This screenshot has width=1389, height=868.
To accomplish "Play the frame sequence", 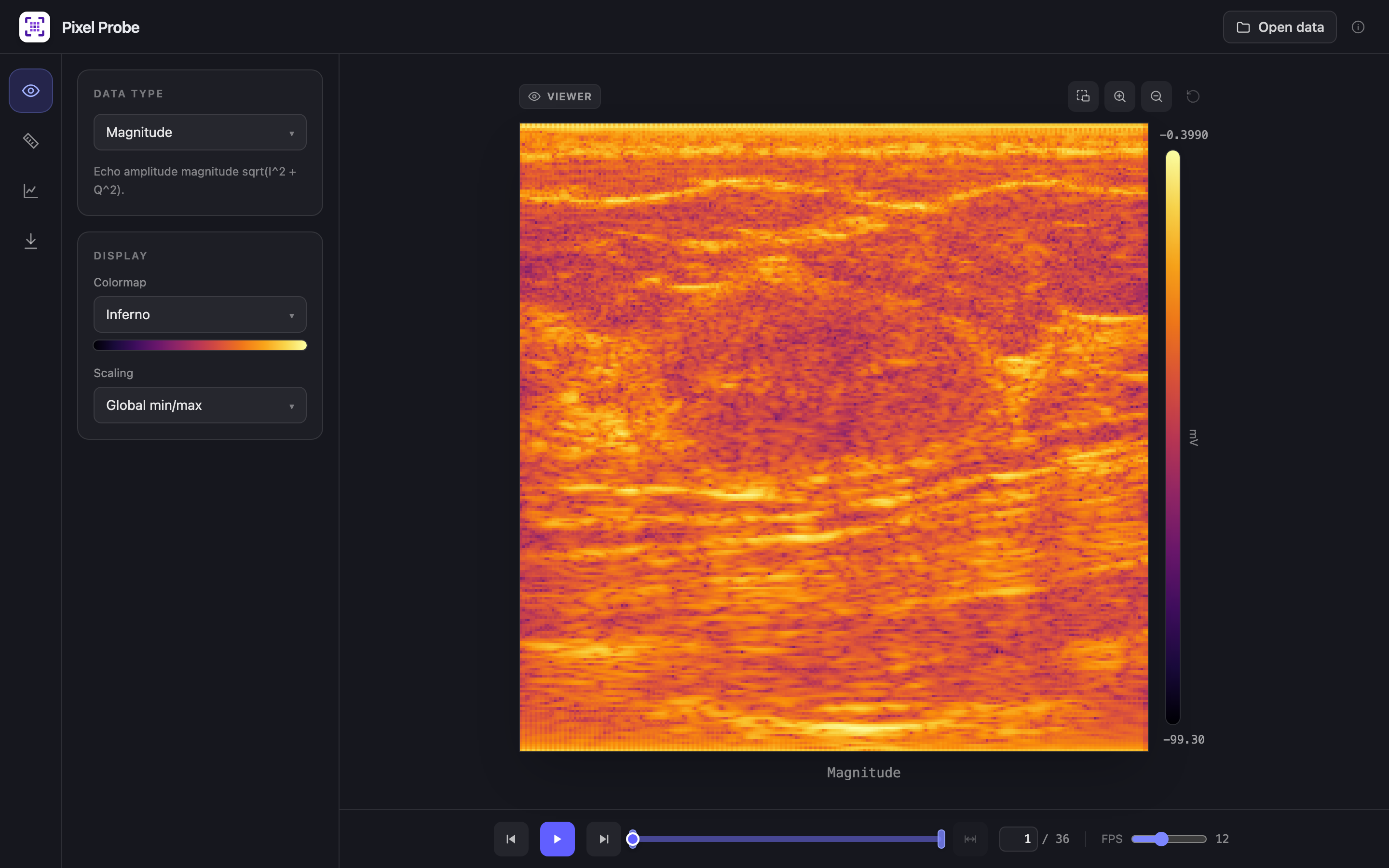I will [x=558, y=839].
